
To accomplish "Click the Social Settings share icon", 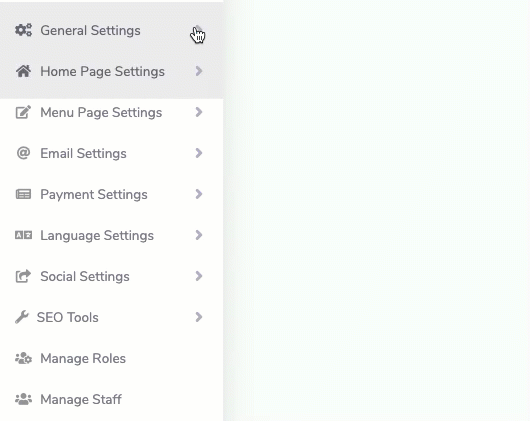I will [x=23, y=276].
